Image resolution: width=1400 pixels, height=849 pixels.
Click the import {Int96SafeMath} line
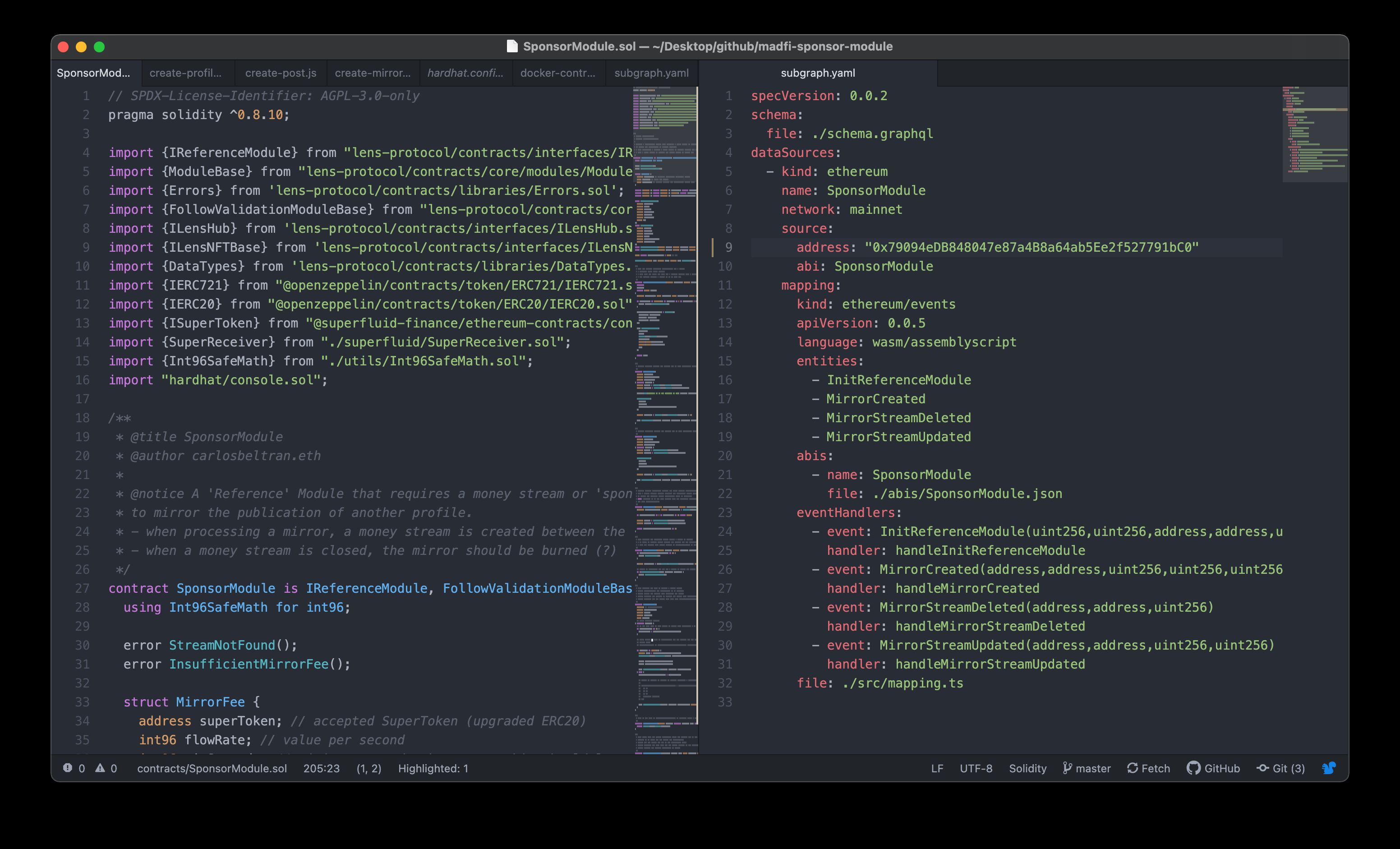(320, 361)
